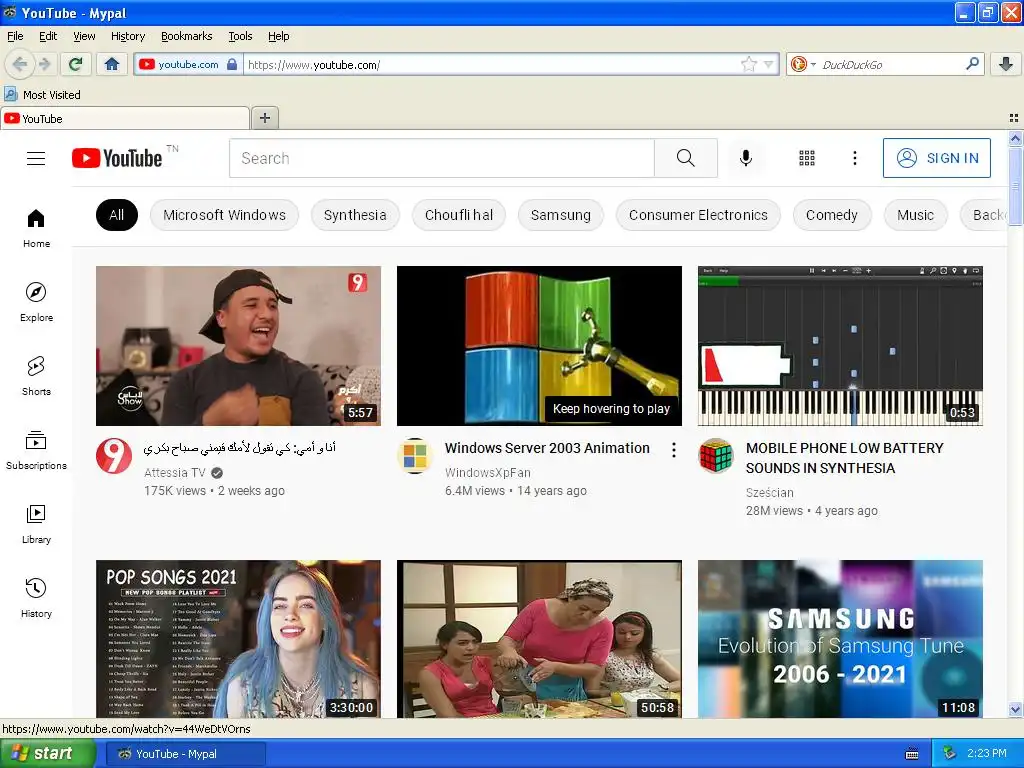Click the padlock site security icon

point(232,64)
